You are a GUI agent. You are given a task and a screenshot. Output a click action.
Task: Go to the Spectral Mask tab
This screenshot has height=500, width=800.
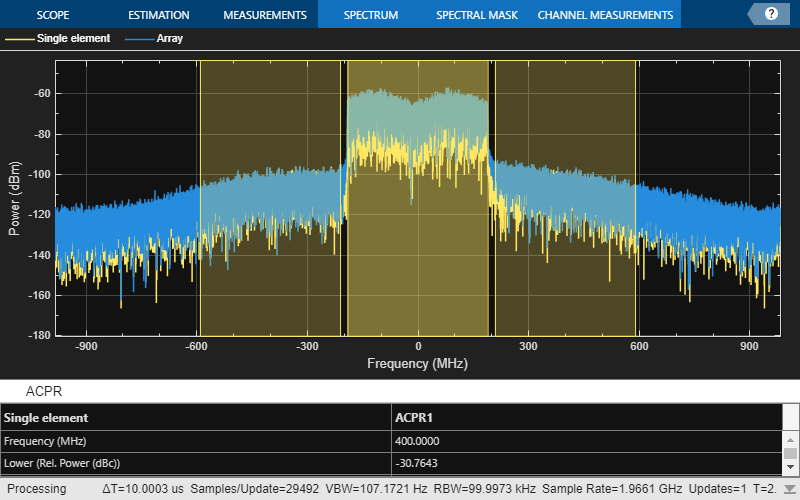pyautogui.click(x=476, y=15)
